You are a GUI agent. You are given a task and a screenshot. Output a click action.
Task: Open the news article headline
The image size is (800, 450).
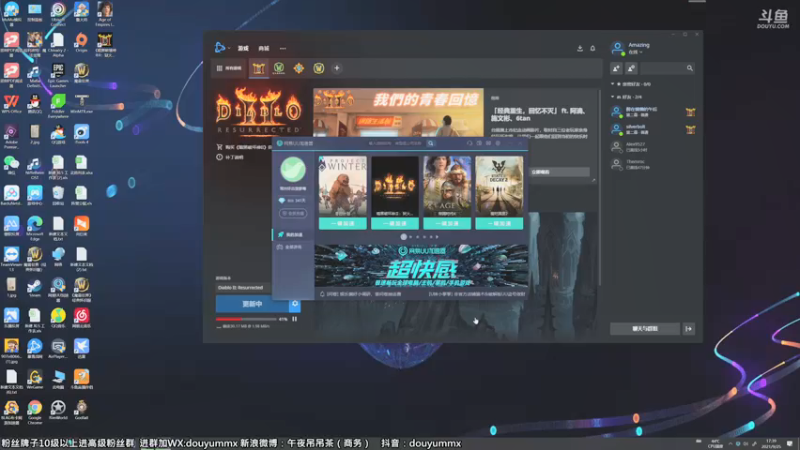[538, 114]
